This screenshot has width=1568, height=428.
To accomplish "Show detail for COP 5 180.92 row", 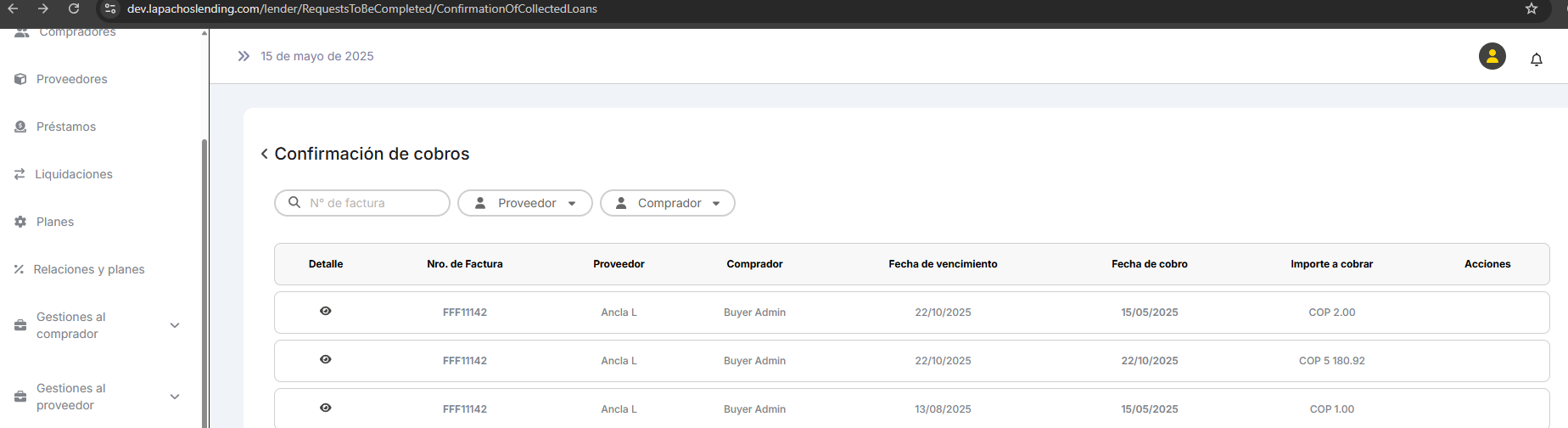I will click(x=325, y=360).
